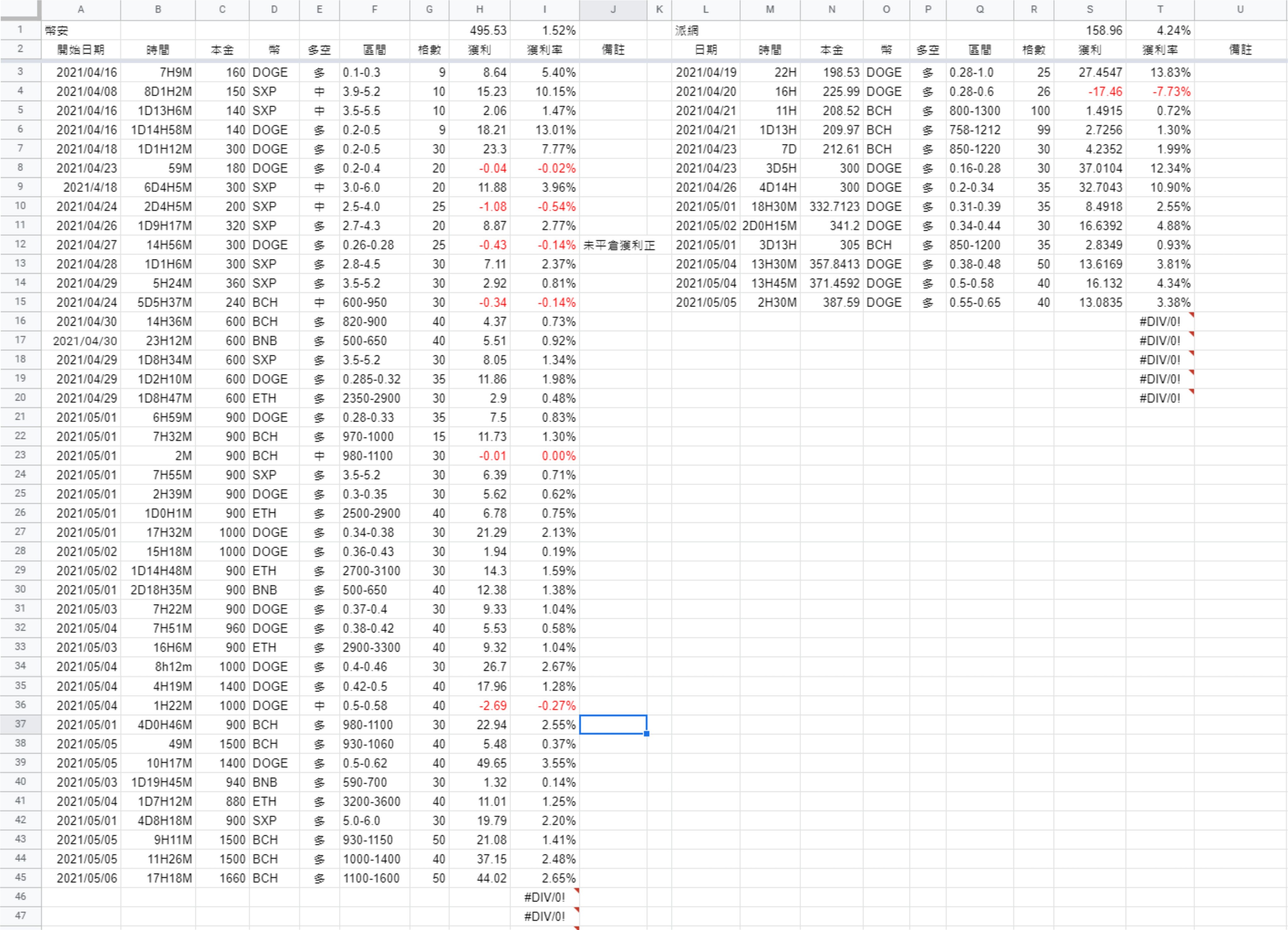Select range cell 800-1300
This screenshot has width=1288, height=930.
click(980, 111)
